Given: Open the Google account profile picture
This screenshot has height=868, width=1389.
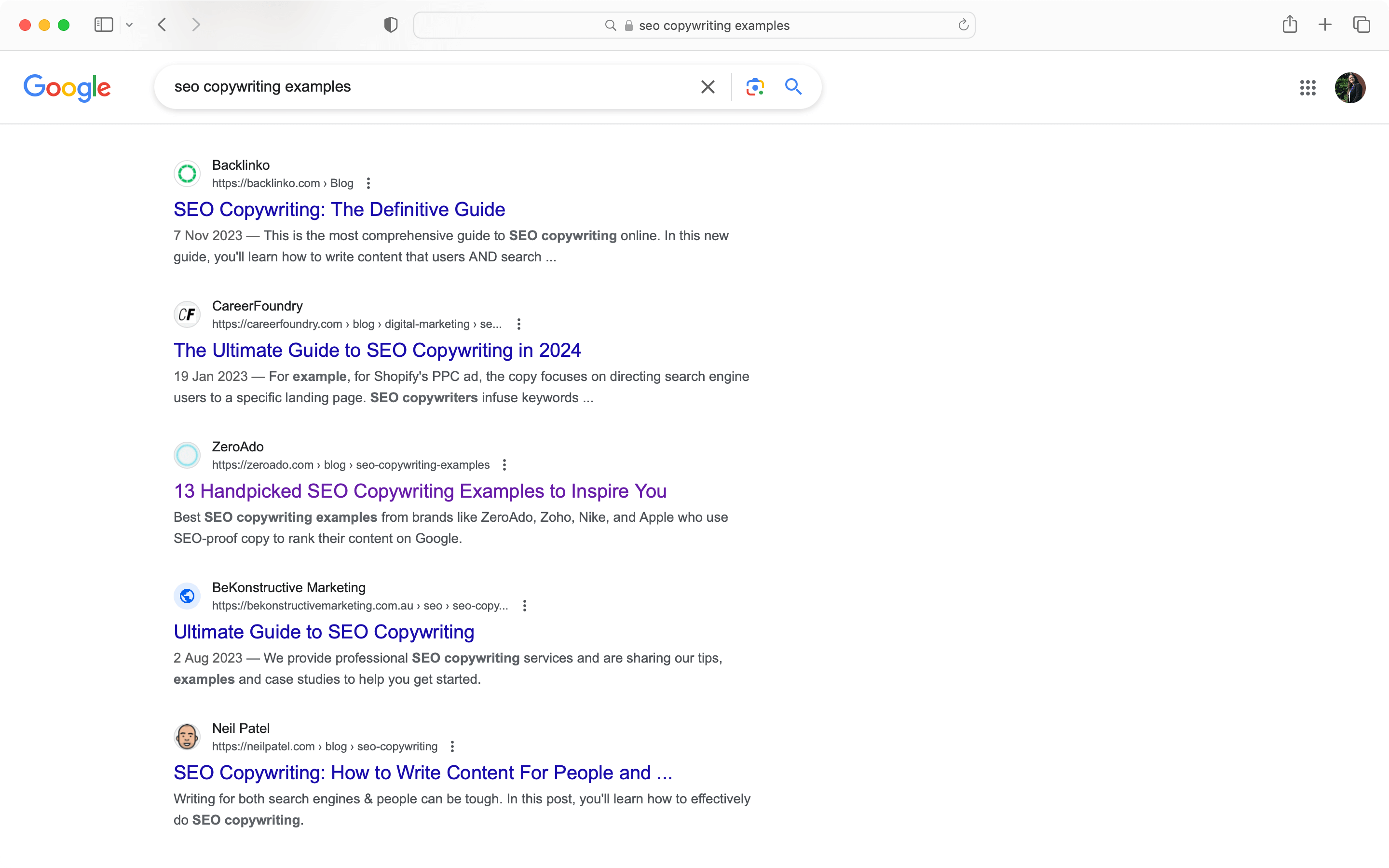Looking at the screenshot, I should point(1350,88).
